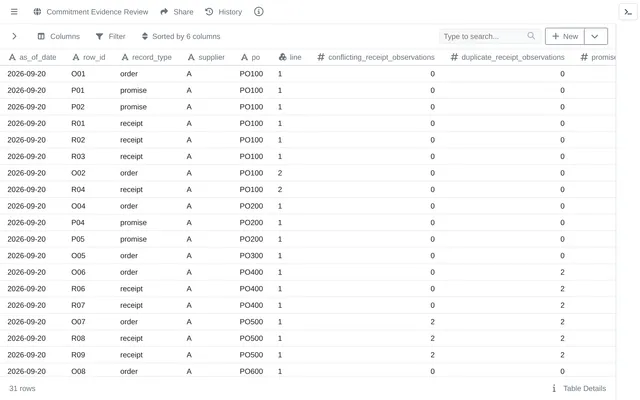Add a New record
Viewport: 640px width, 400px height.
coord(565,36)
